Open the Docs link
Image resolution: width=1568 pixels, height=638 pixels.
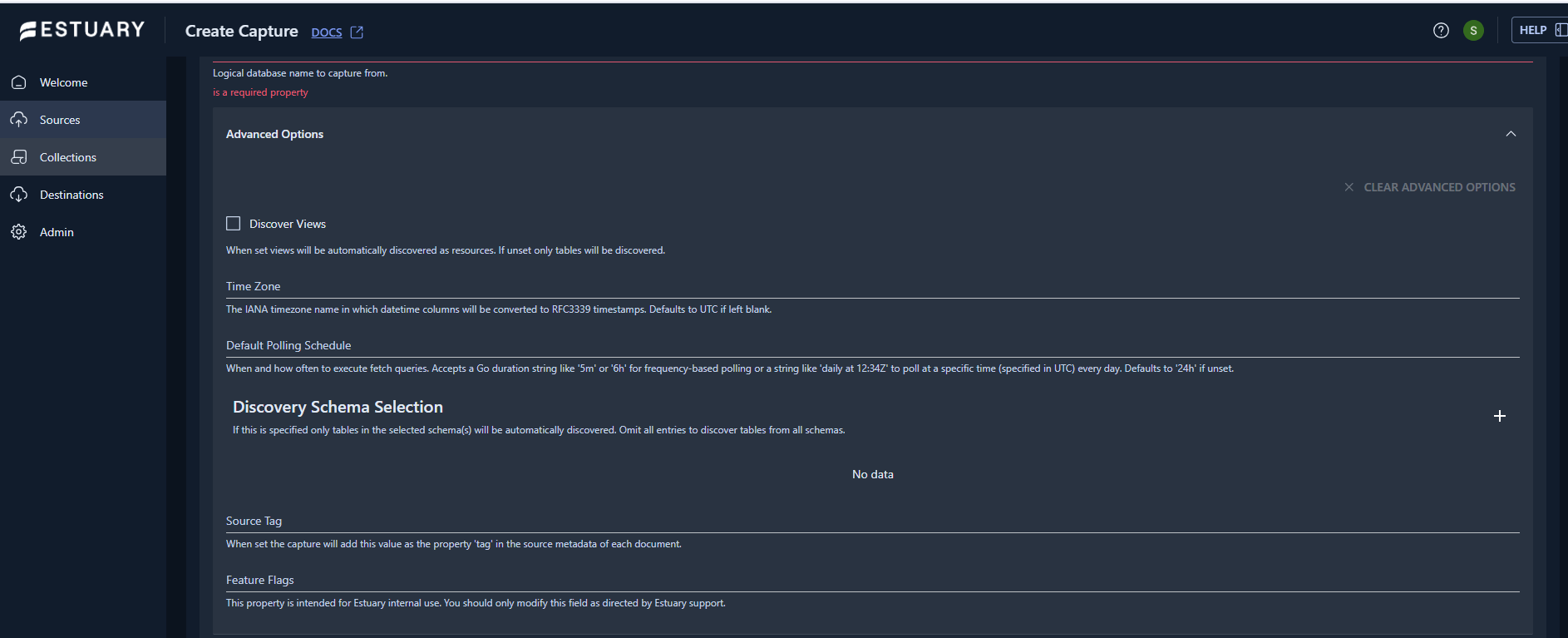pyautogui.click(x=326, y=32)
